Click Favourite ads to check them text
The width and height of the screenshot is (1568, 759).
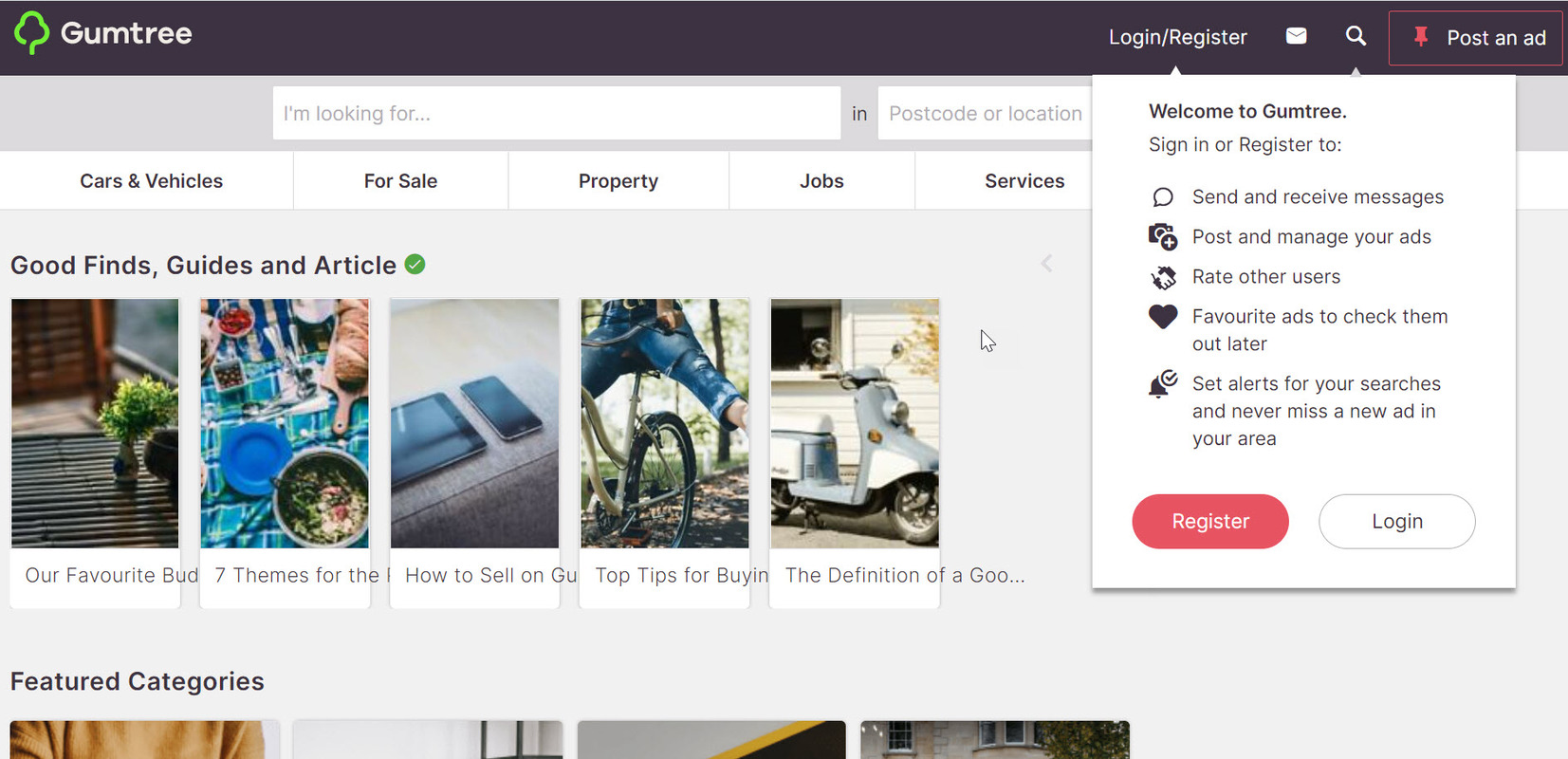pyautogui.click(x=1319, y=316)
